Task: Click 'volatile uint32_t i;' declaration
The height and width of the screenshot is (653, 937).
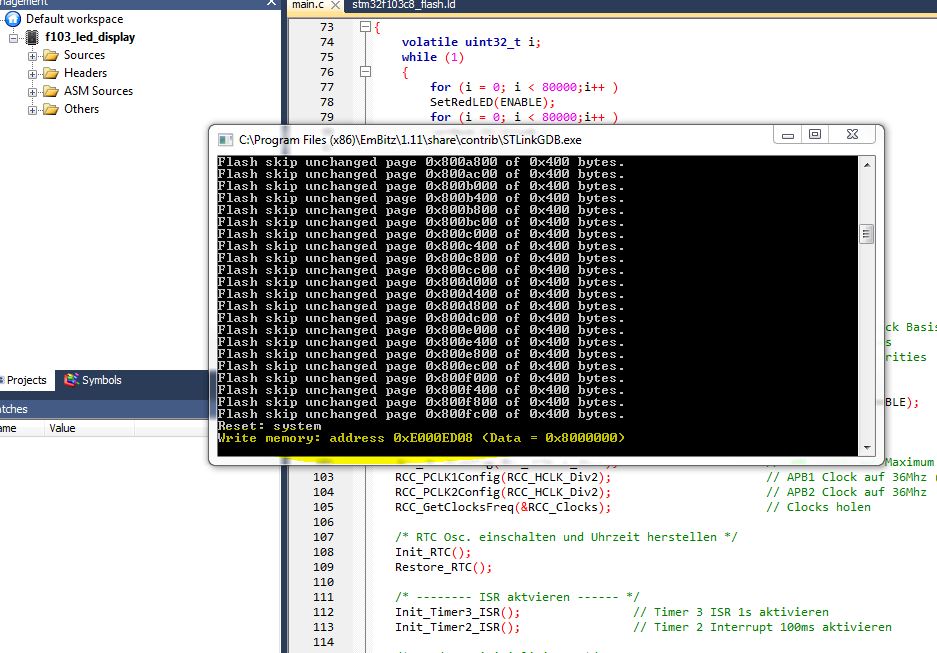Action: tap(471, 42)
